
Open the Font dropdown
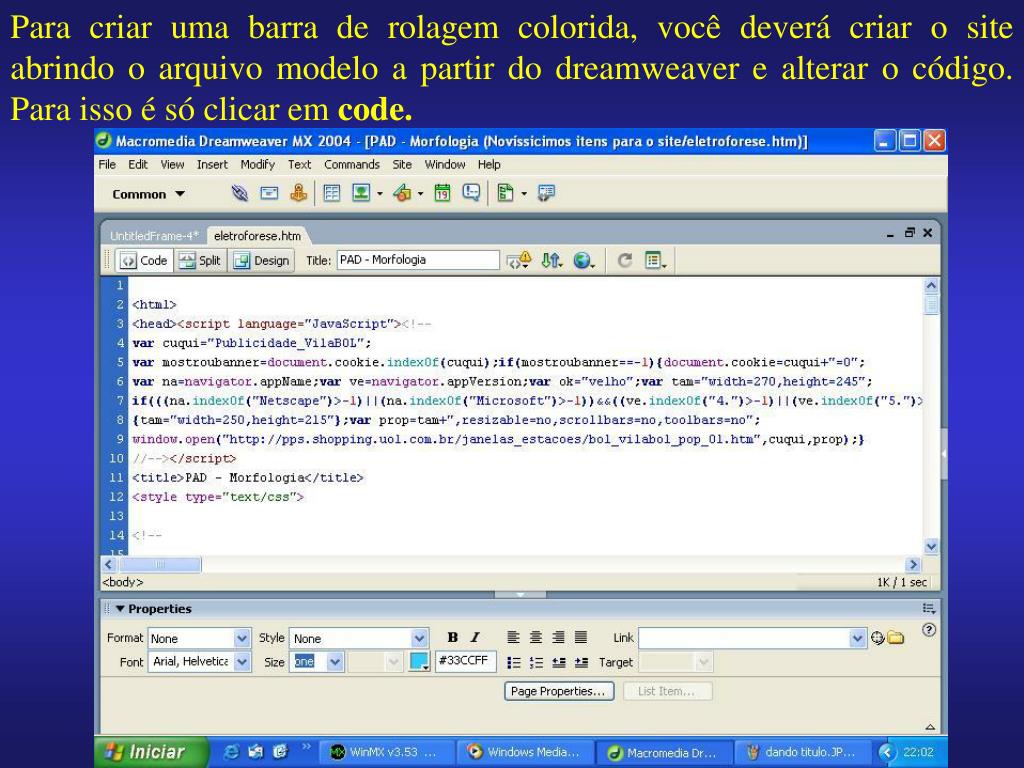point(242,662)
